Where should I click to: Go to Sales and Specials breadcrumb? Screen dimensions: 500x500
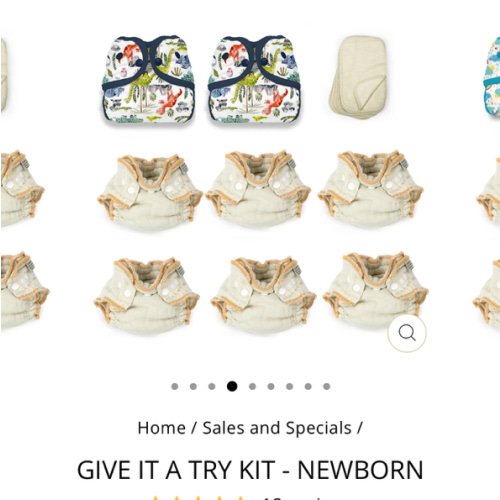(277, 428)
